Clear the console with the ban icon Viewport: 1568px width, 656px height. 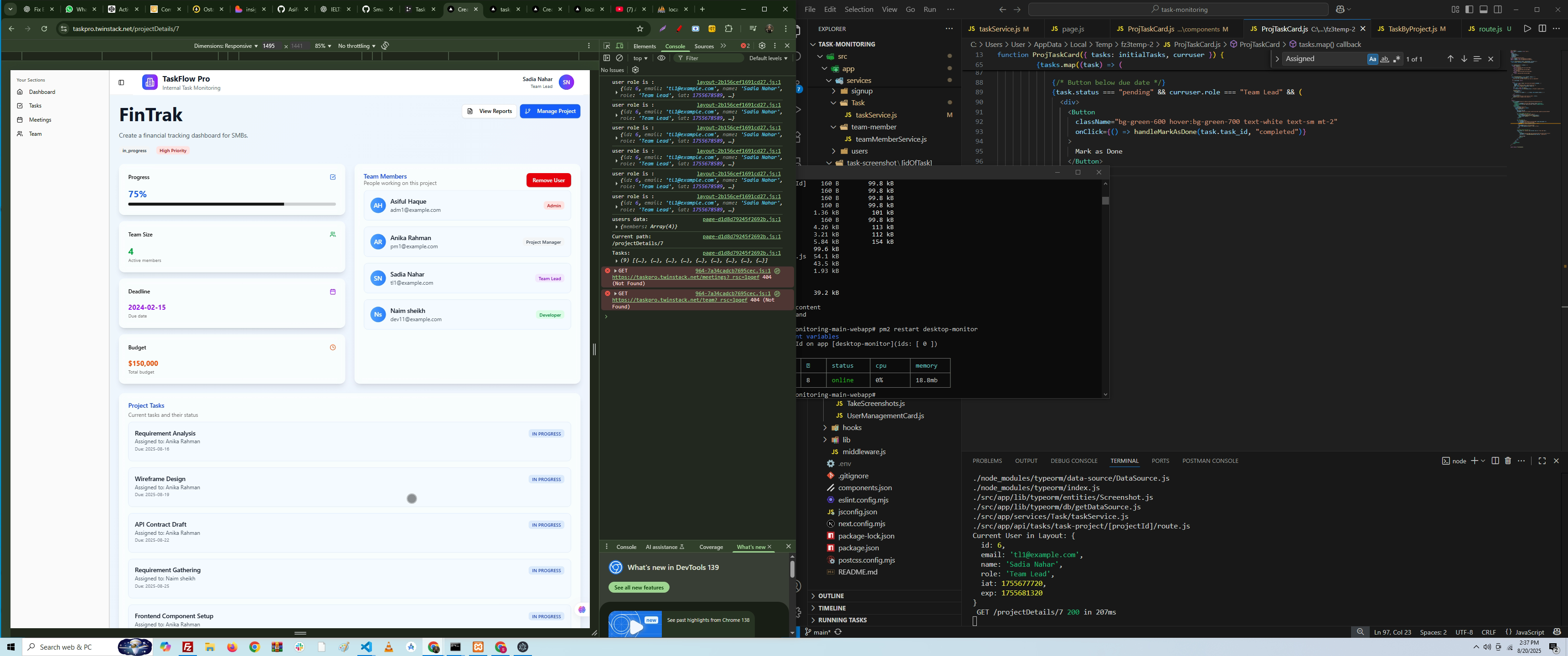point(619,58)
